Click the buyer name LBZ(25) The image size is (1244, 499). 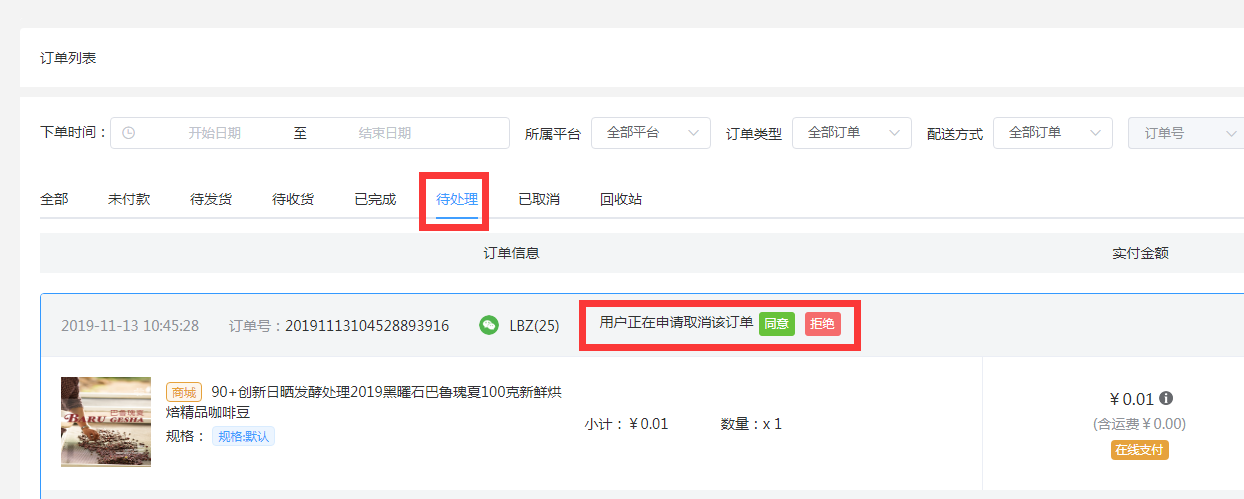pyautogui.click(x=535, y=326)
